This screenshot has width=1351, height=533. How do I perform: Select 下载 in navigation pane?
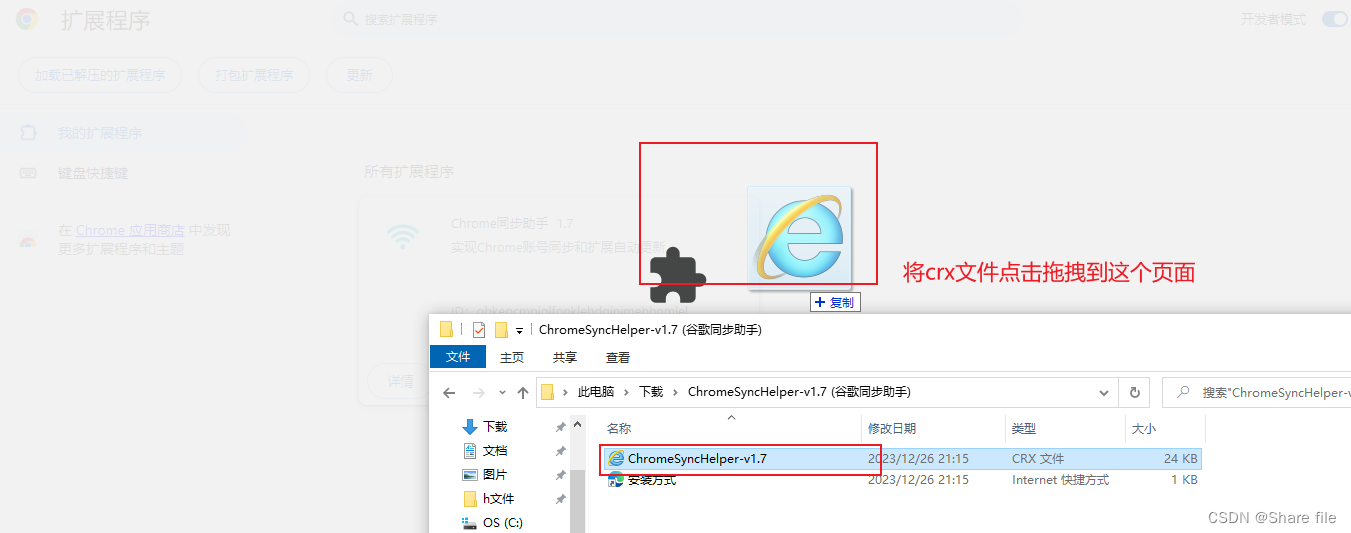click(494, 427)
